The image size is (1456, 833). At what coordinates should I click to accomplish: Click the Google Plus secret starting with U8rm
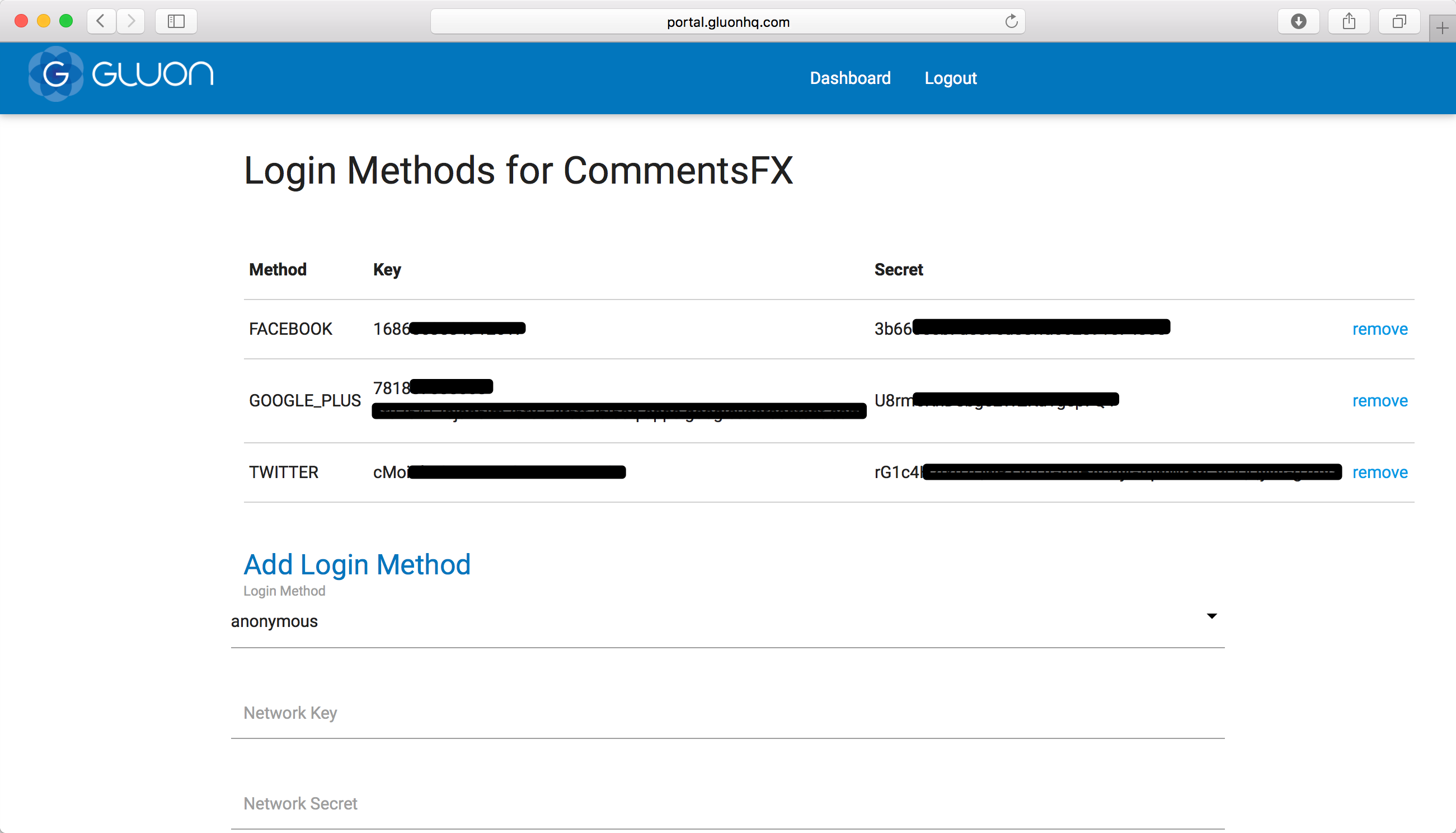click(x=996, y=400)
